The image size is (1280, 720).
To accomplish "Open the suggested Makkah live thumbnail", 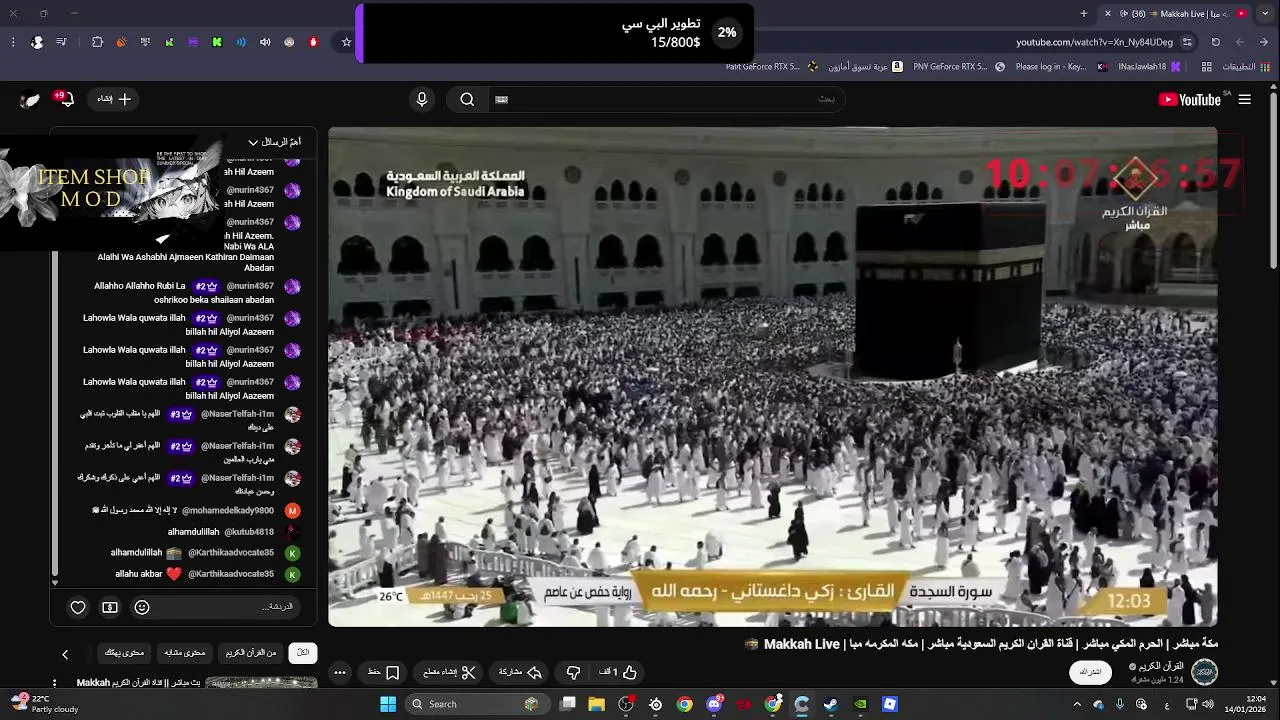I will click(261, 683).
